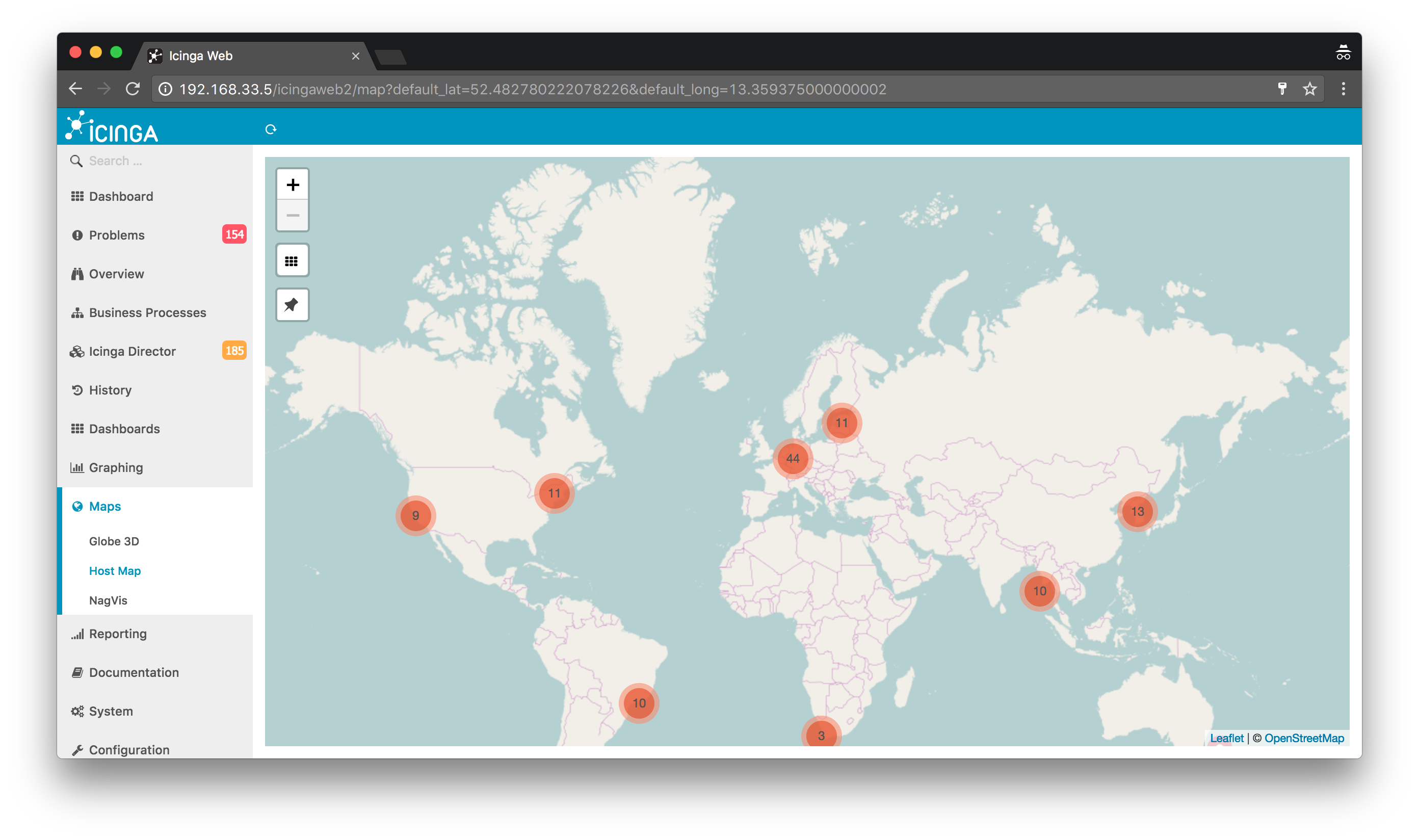Click the Business Processes sitemap icon
The image size is (1419, 840).
(x=77, y=313)
